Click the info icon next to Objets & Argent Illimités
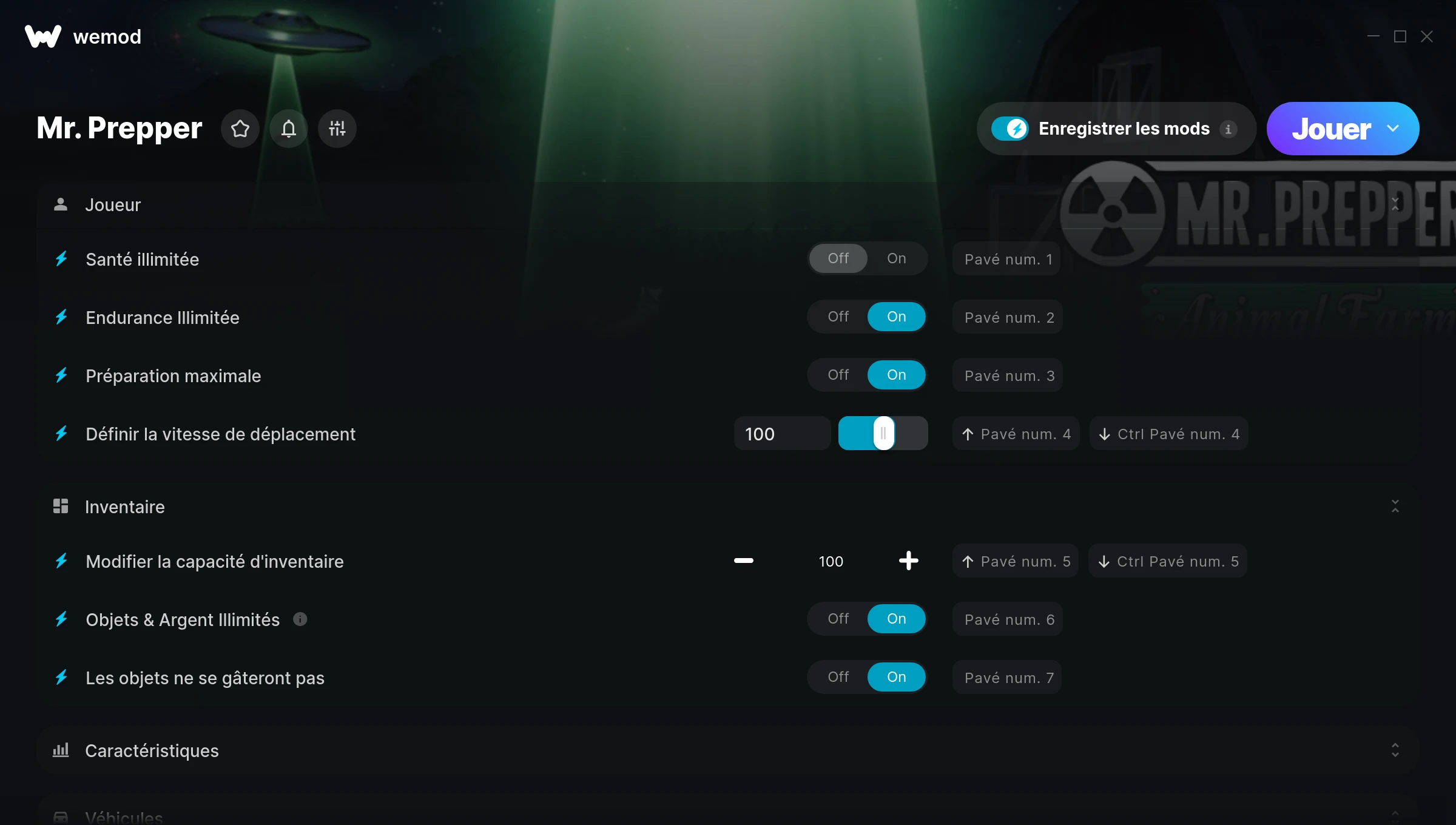 pyautogui.click(x=300, y=619)
